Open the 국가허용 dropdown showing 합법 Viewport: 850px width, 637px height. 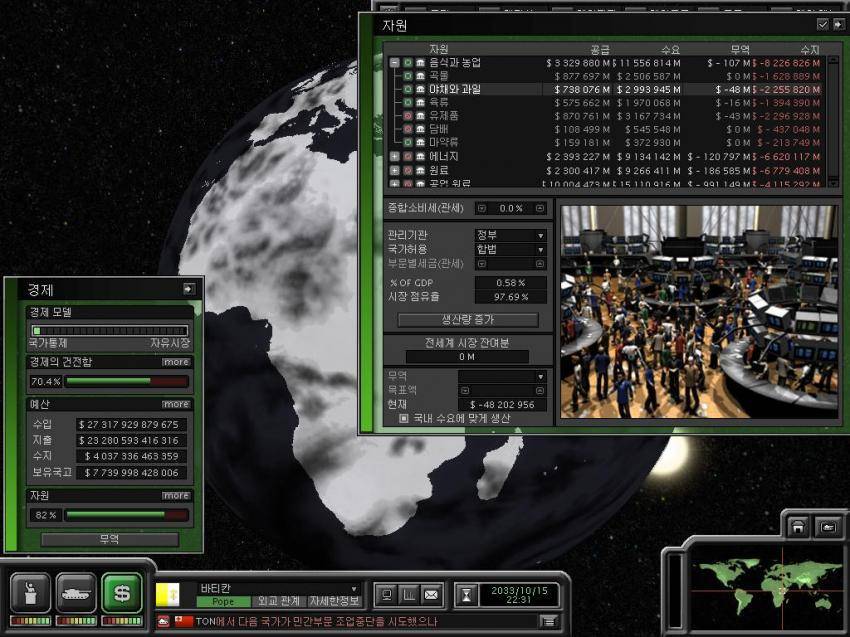[510, 249]
